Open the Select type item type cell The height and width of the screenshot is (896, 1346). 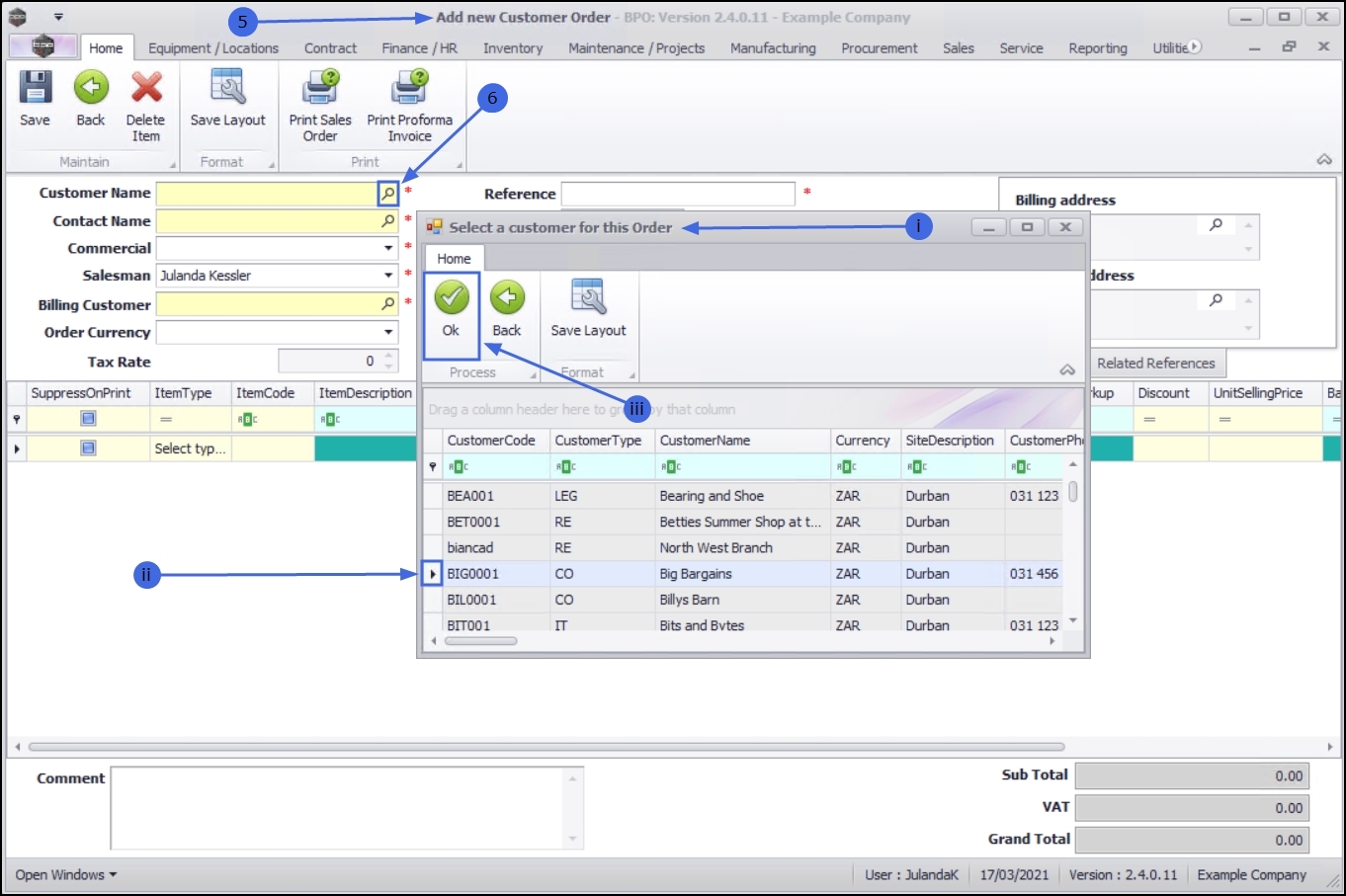coord(190,448)
